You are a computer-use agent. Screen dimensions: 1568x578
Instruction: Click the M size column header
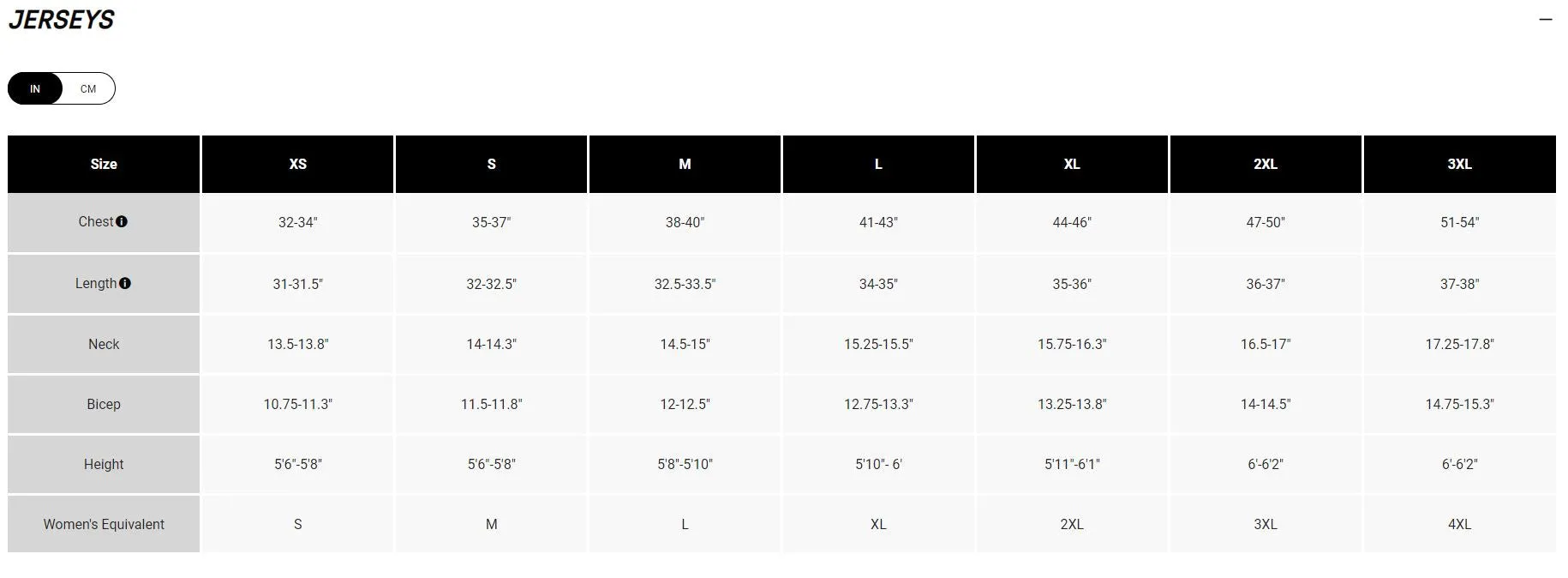pos(685,164)
